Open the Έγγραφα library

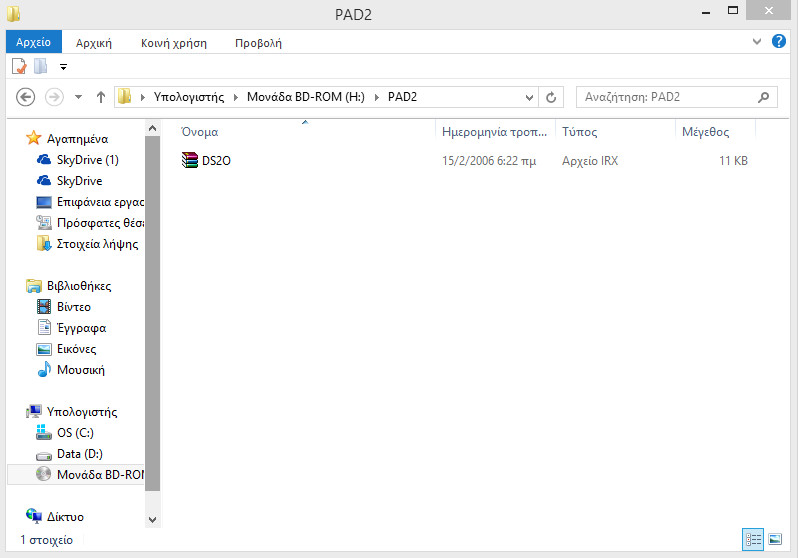pos(81,328)
